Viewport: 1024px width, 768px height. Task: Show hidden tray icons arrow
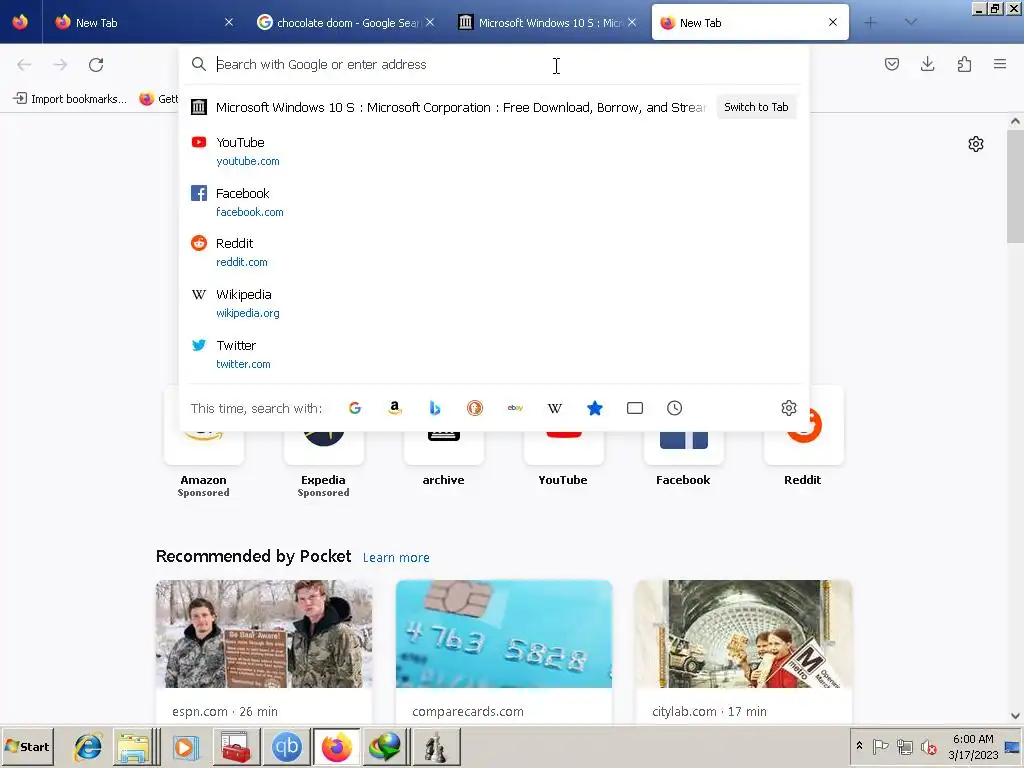(859, 746)
